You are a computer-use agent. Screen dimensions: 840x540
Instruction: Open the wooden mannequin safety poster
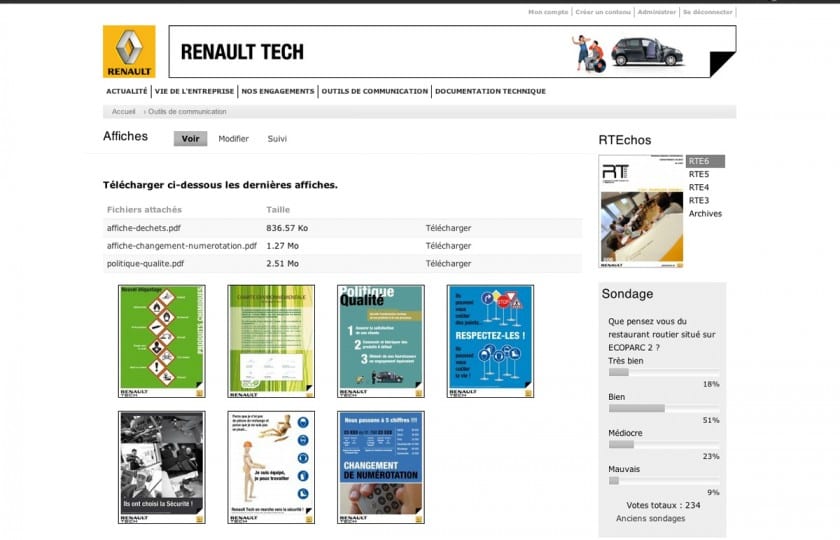click(271, 467)
